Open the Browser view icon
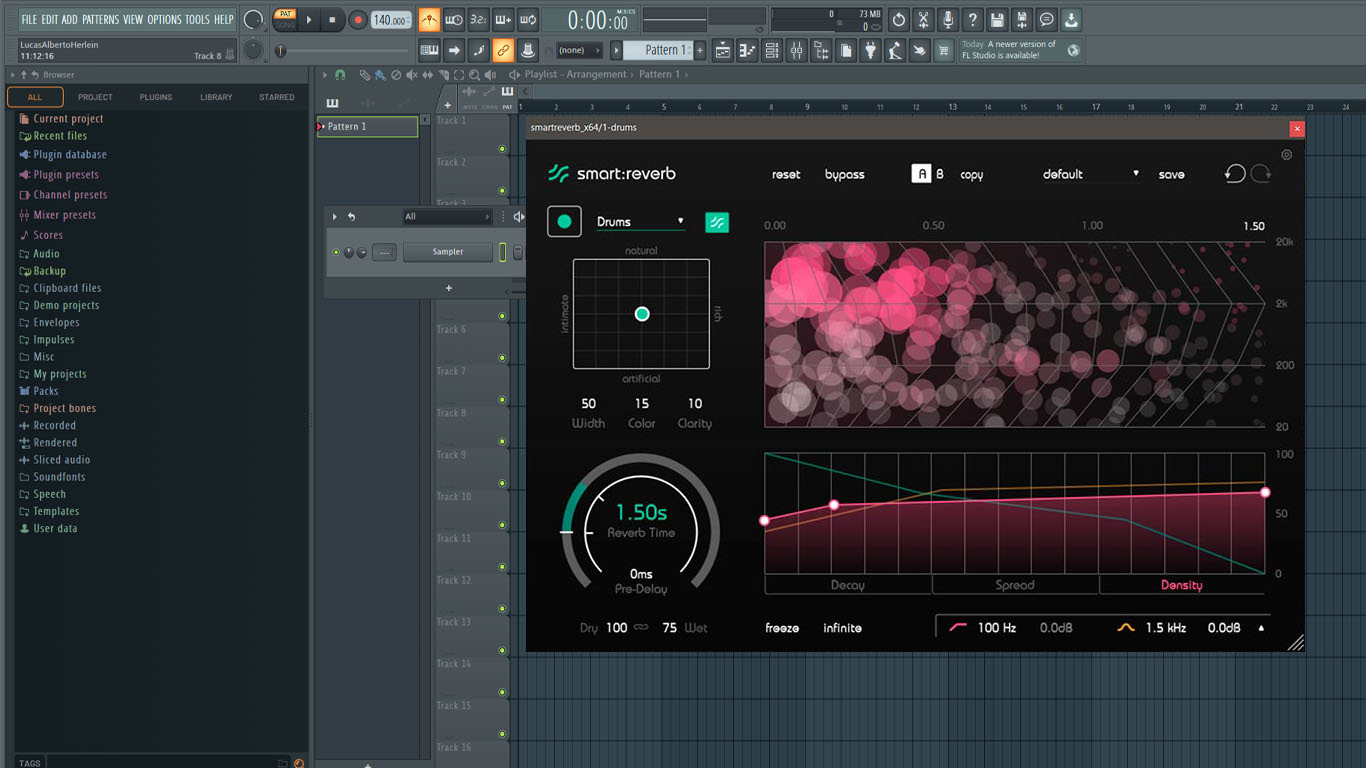 click(821, 50)
